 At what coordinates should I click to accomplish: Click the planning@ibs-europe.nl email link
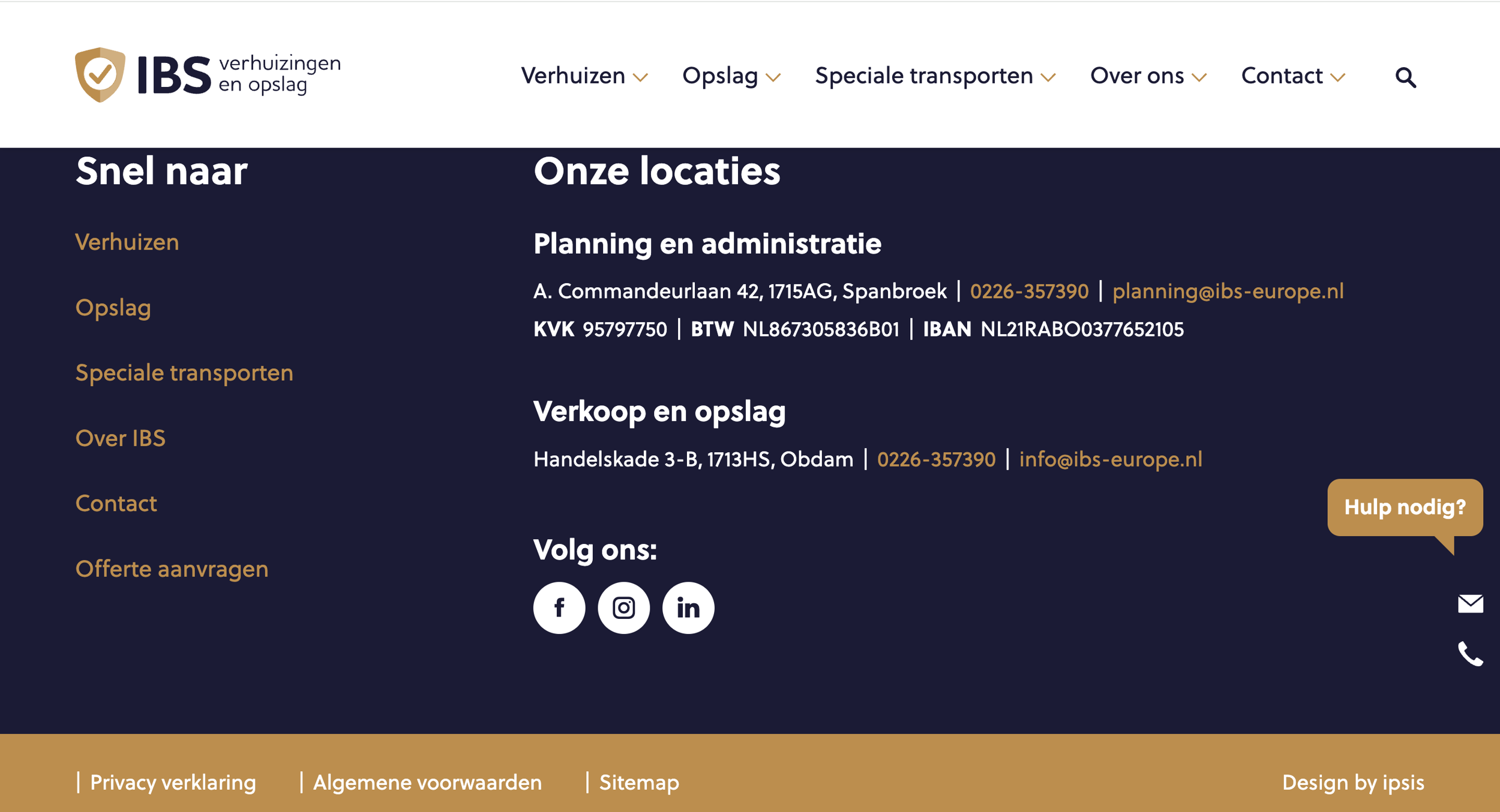coord(1228,291)
